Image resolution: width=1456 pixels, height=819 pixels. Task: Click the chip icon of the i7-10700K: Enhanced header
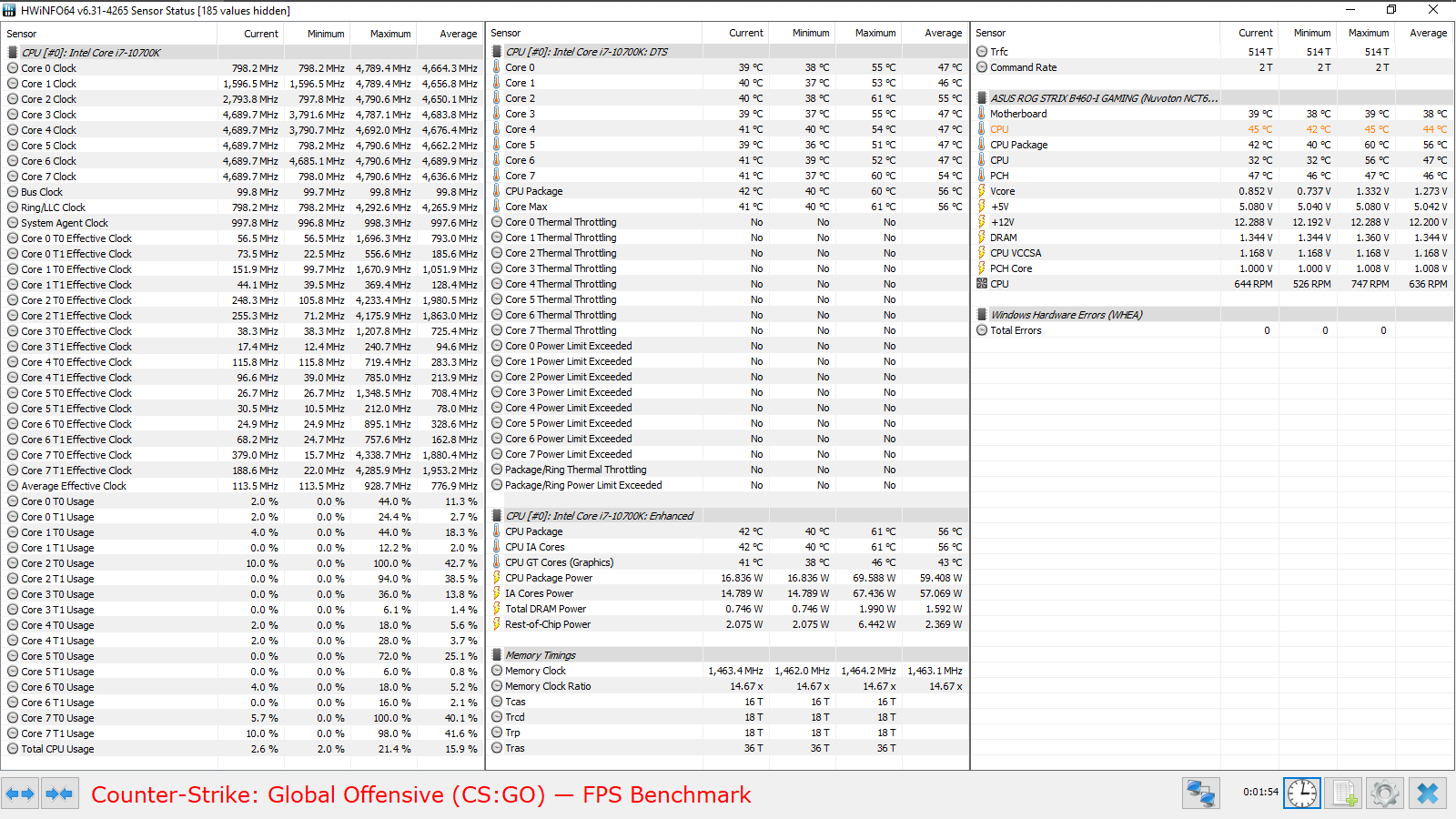pyautogui.click(x=497, y=516)
